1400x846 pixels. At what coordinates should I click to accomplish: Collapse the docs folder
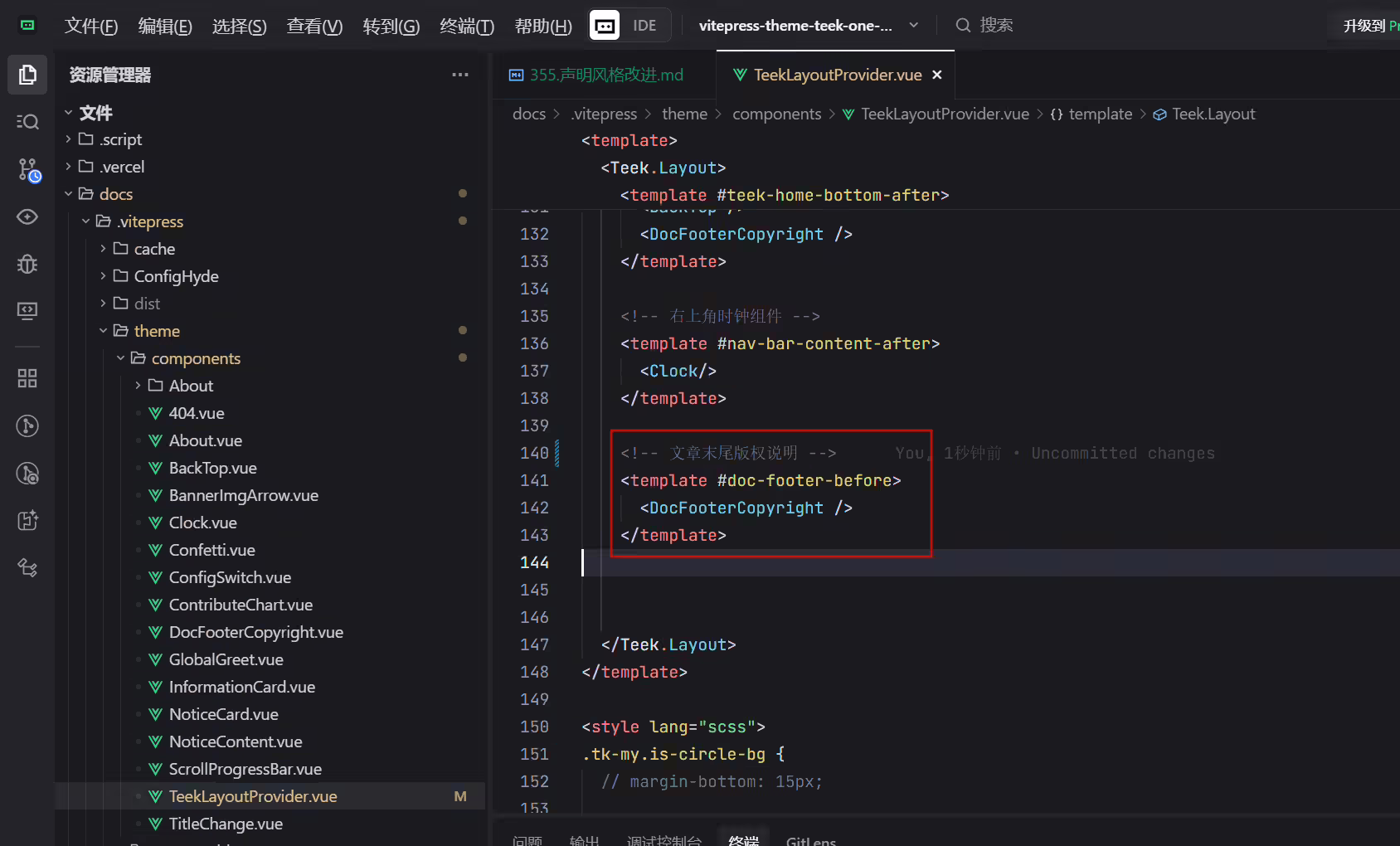(116, 194)
